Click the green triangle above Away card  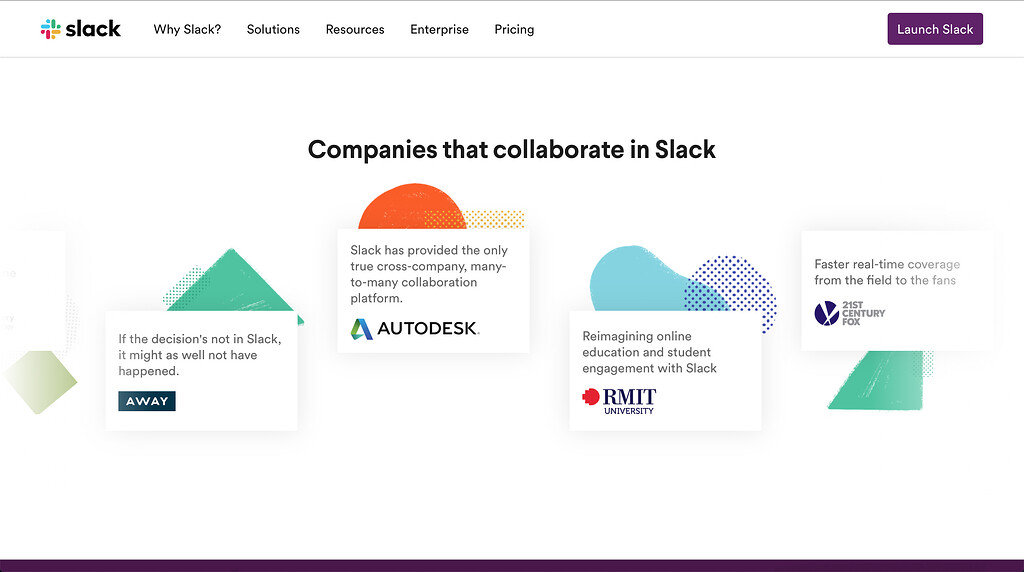pyautogui.click(x=230, y=281)
